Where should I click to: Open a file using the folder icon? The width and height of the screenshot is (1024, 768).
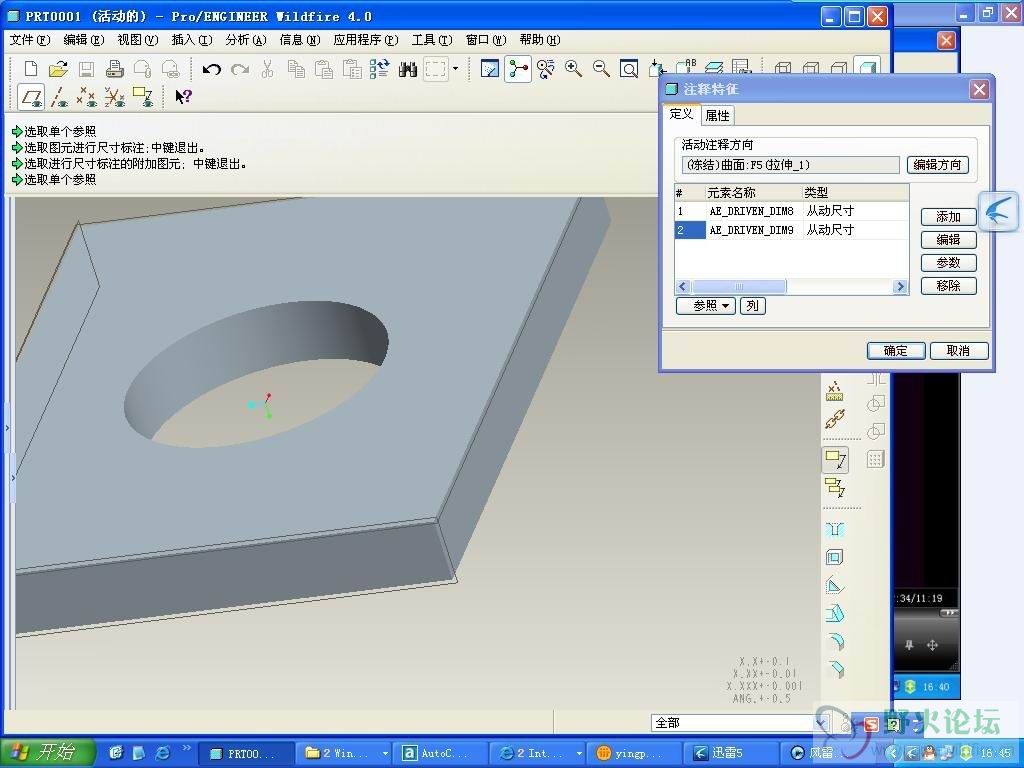[58, 69]
